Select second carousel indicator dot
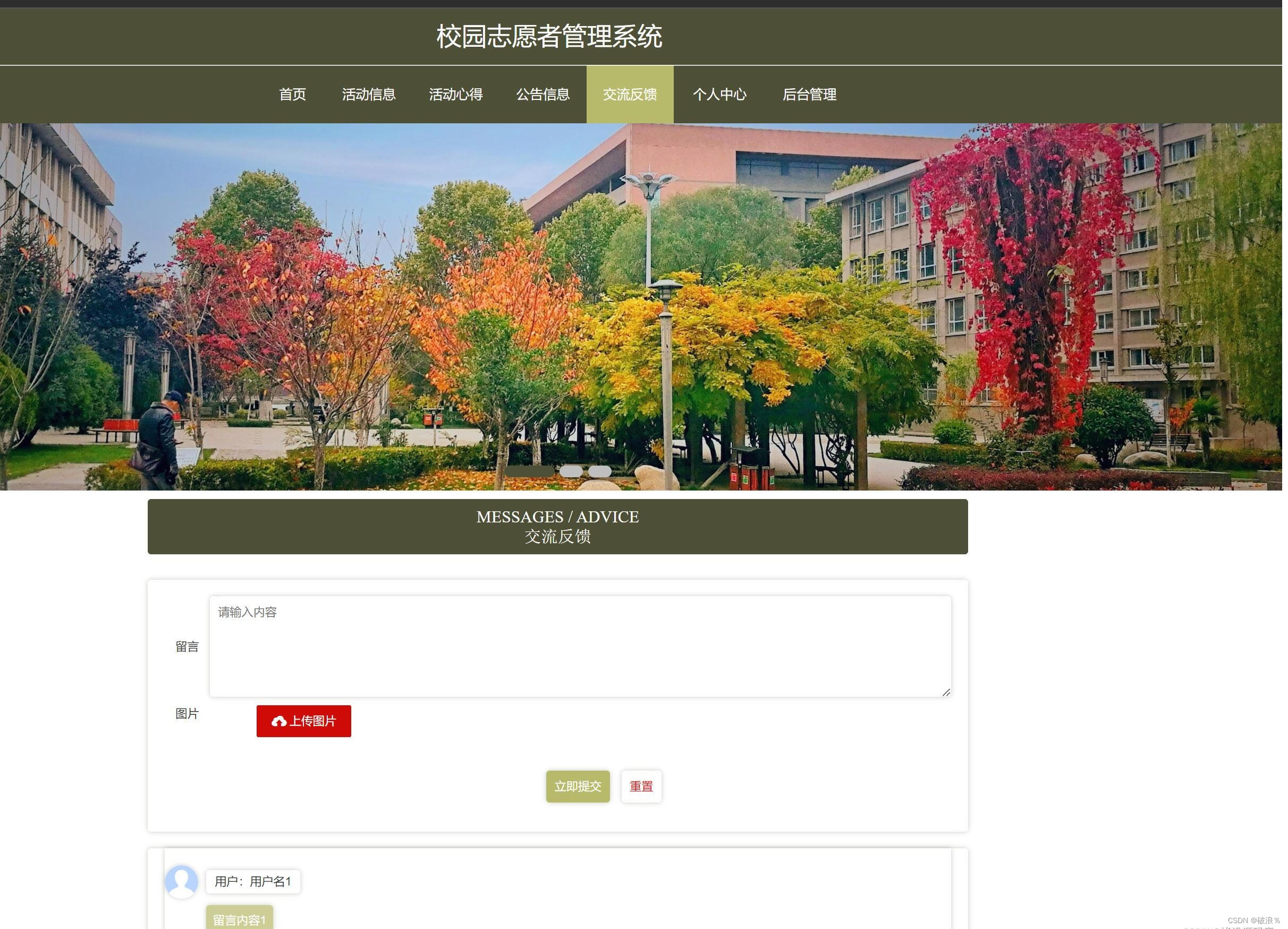 [571, 471]
